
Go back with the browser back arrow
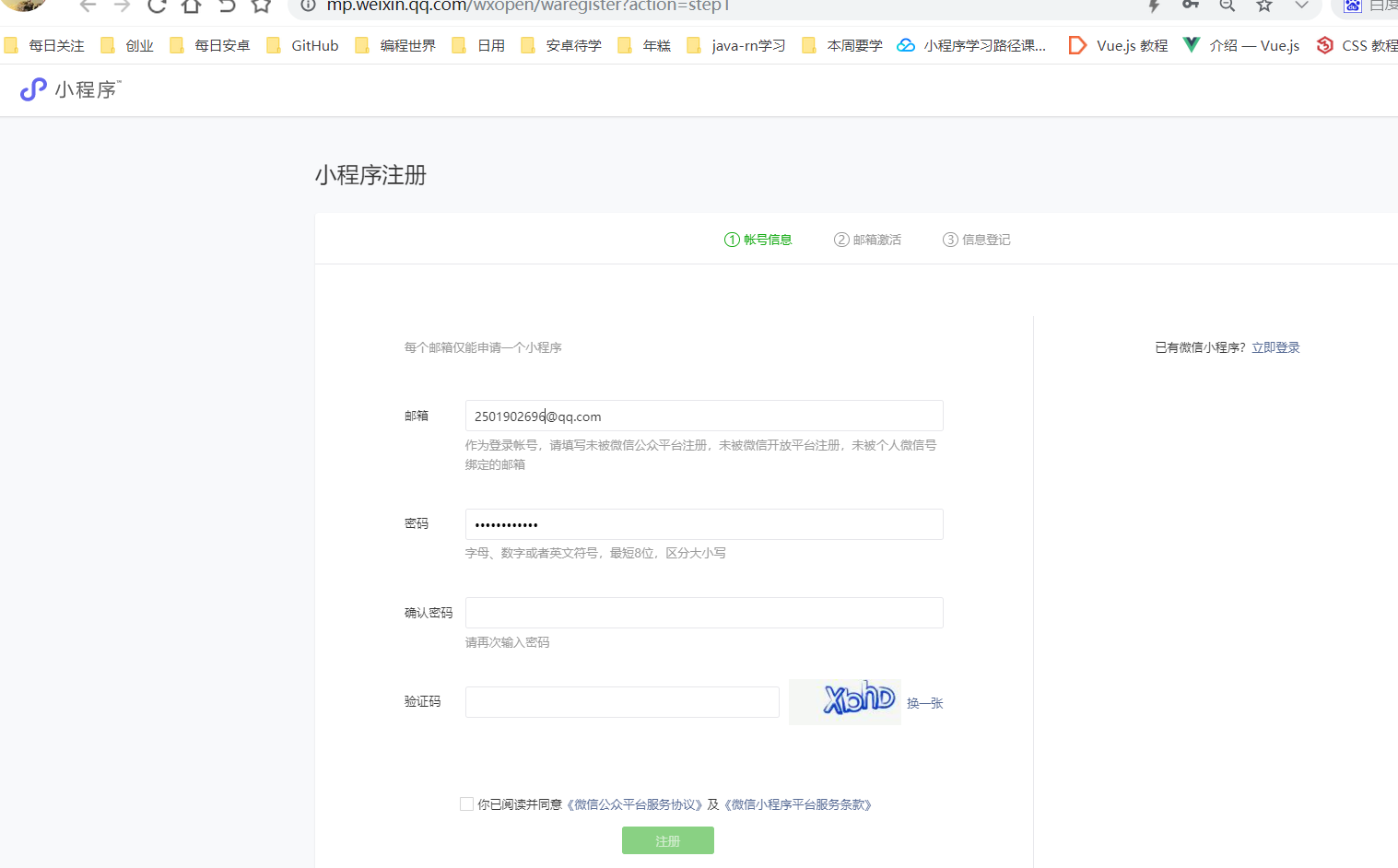pos(88,6)
